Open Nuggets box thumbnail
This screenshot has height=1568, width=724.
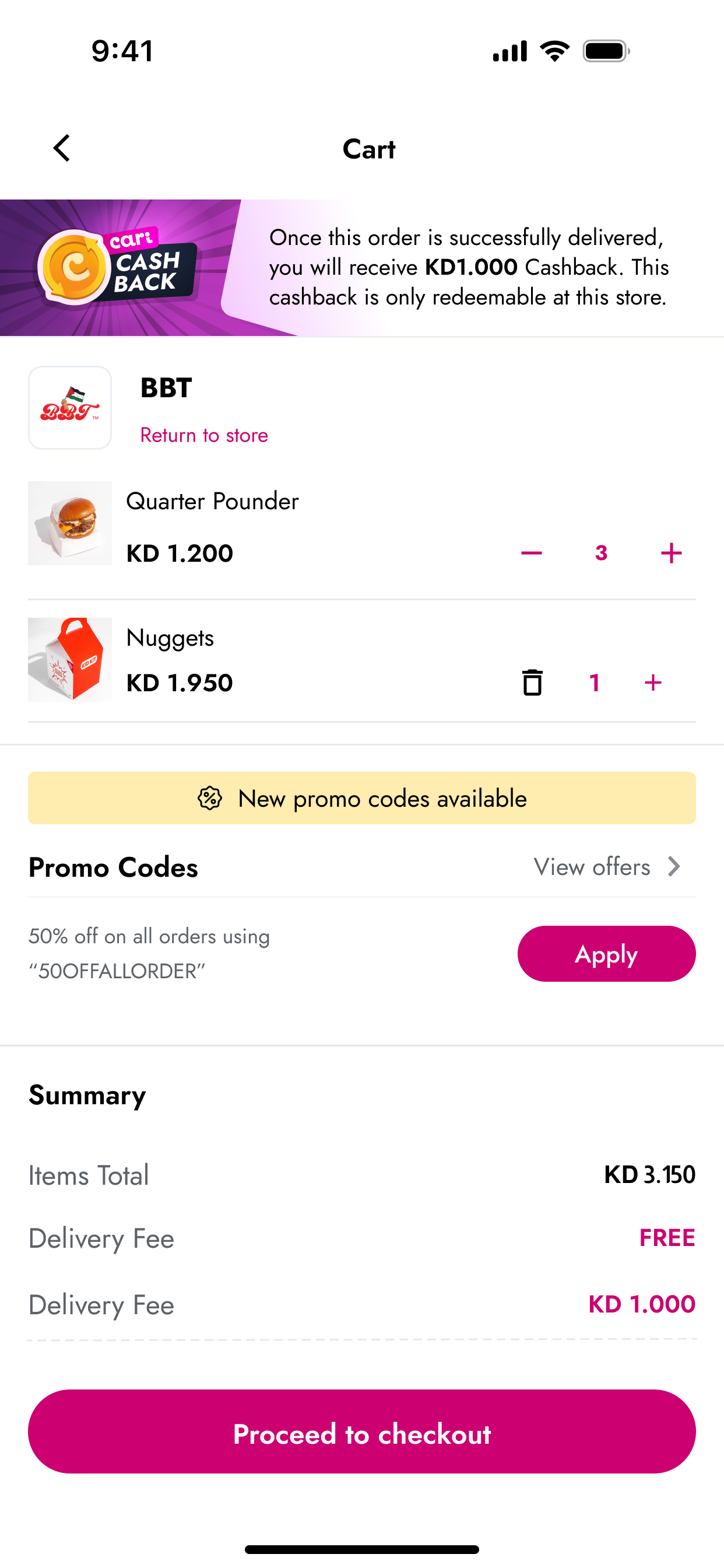[70, 659]
